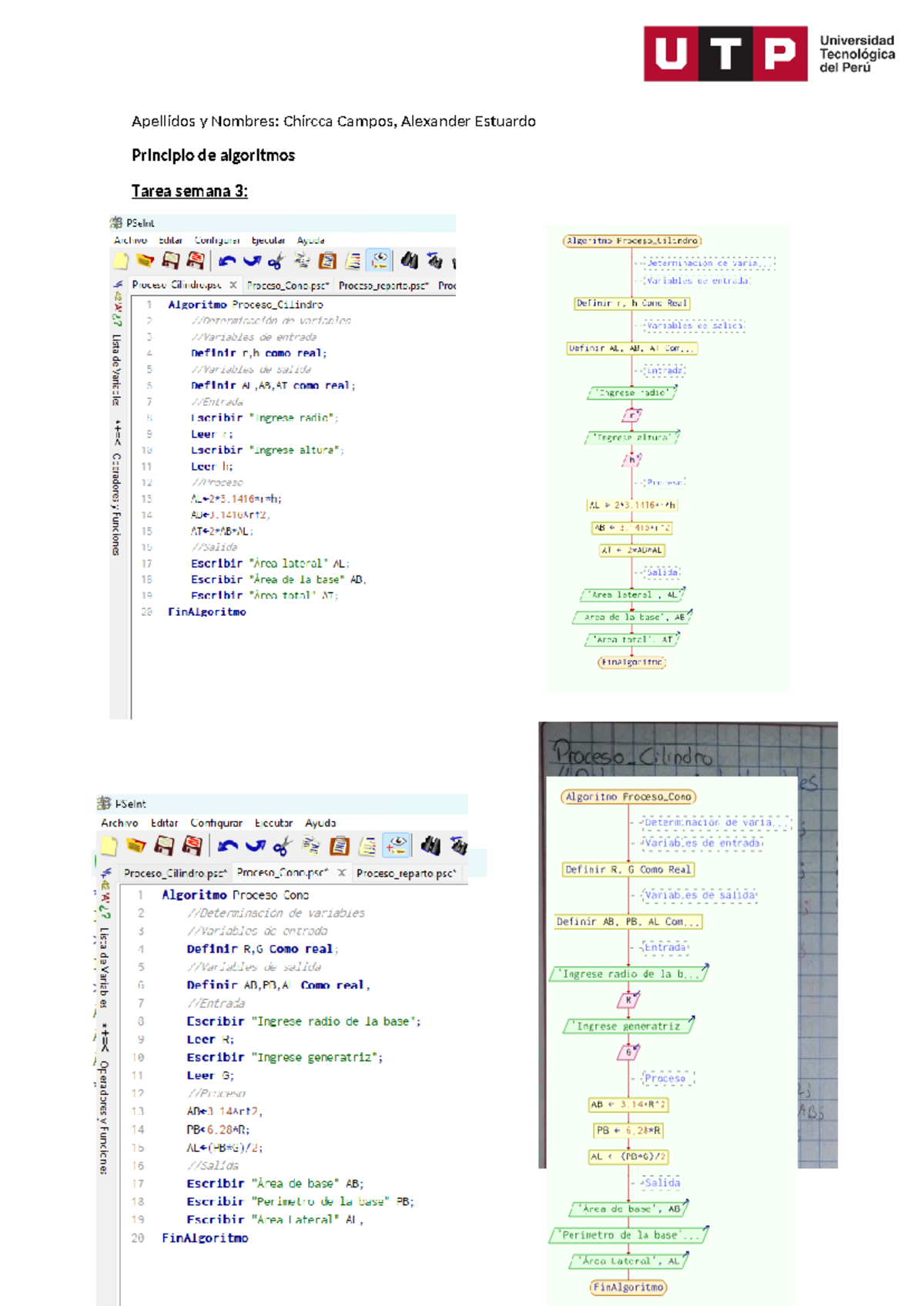Expand Operadores y Funciones panel in Cilindro window
Viewport: 924px width, 1306px height.
116,504
